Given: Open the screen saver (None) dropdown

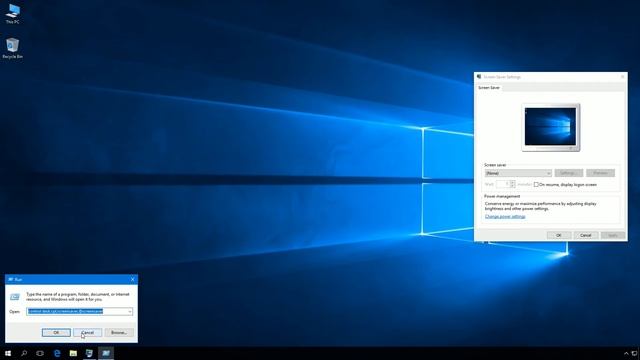Looking at the screenshot, I should [x=518, y=173].
